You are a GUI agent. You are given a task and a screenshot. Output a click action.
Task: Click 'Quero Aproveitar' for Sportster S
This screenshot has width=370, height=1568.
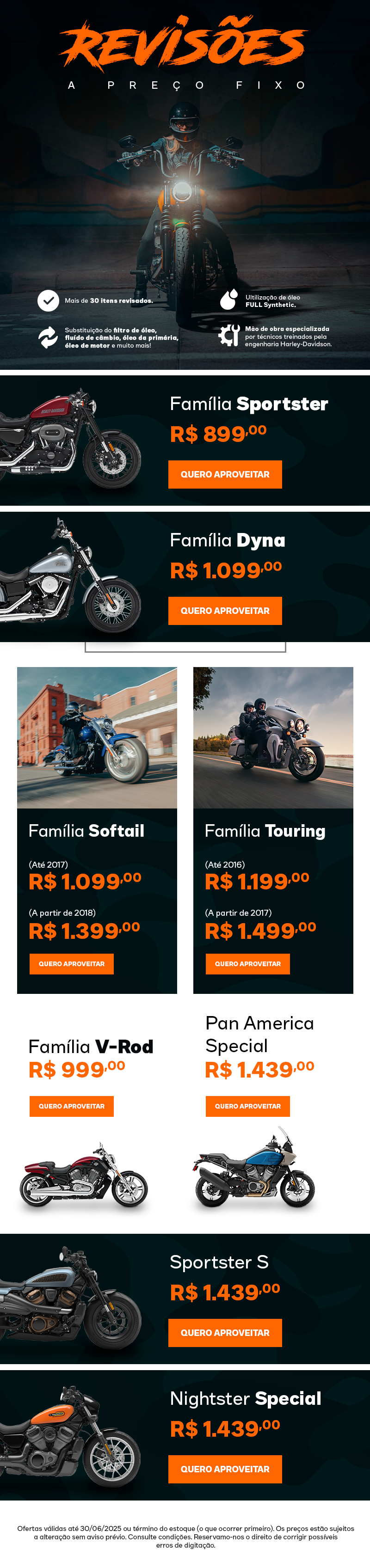[225, 1332]
